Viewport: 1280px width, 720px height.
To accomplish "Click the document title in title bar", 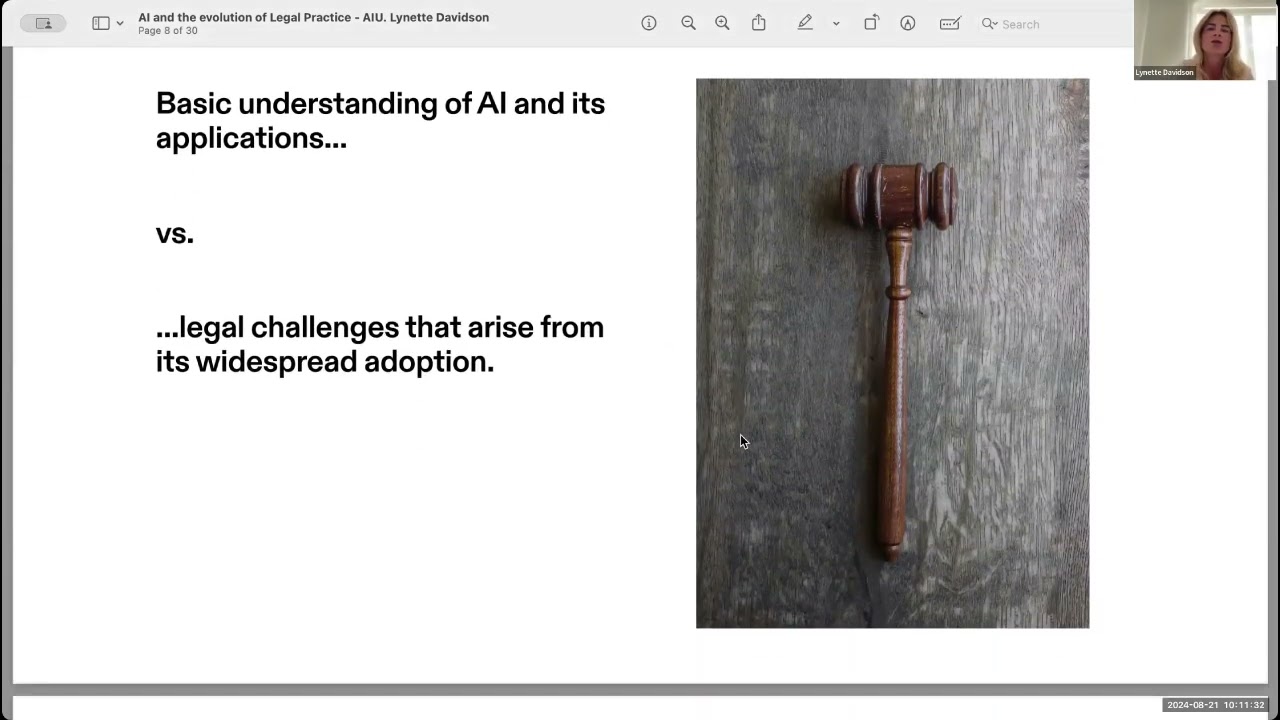I will 313,17.
